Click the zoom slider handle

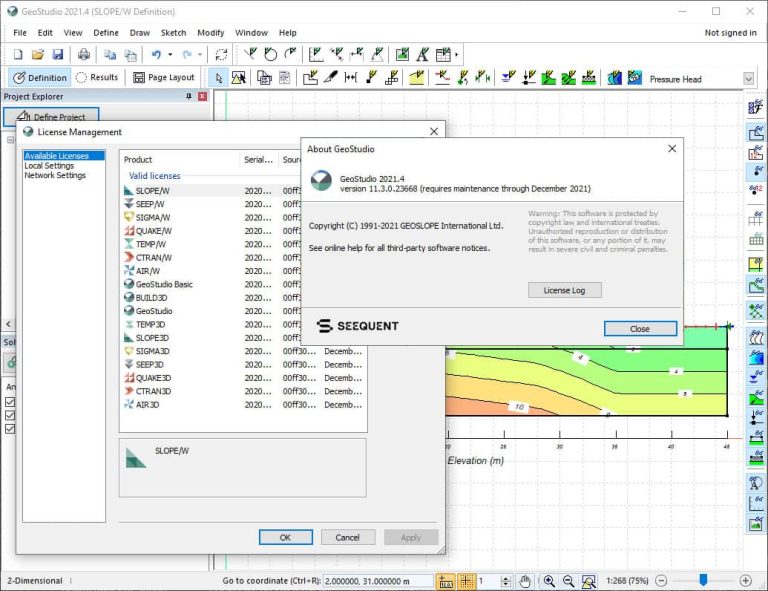(x=703, y=580)
